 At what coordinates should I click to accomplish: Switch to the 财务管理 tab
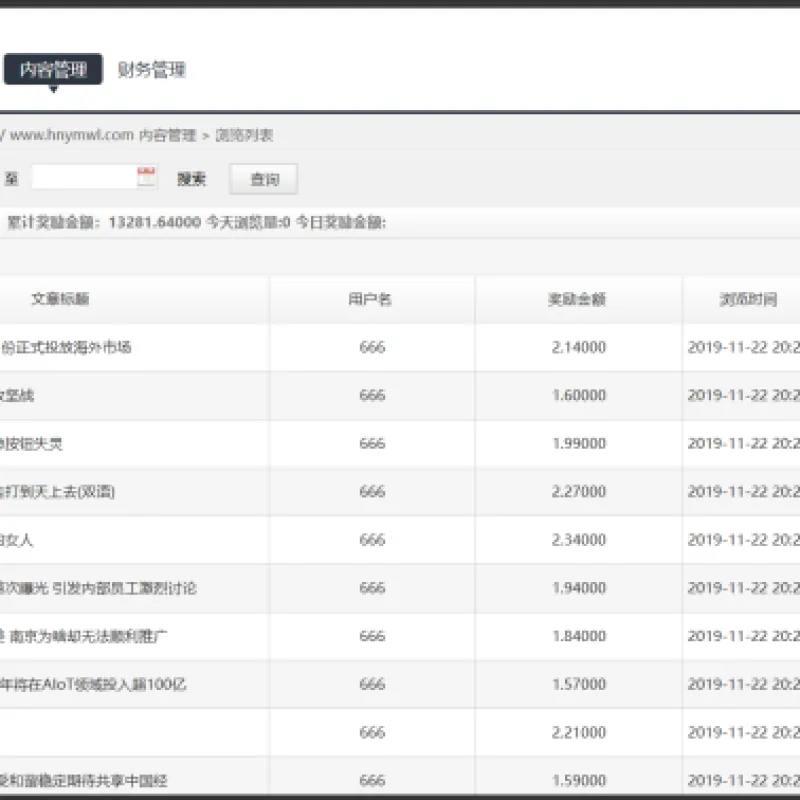point(152,69)
